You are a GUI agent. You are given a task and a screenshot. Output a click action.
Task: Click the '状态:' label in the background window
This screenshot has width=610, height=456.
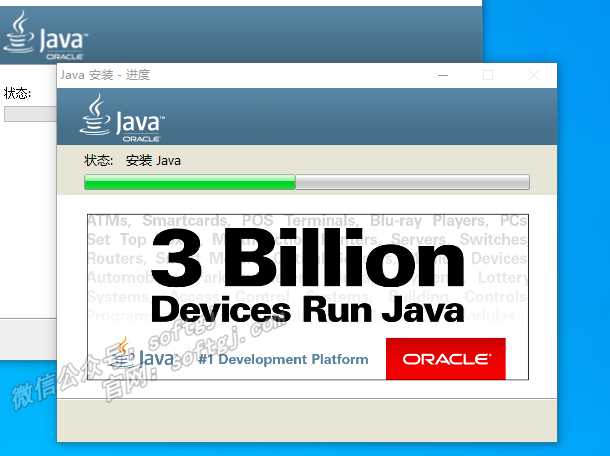(x=17, y=93)
